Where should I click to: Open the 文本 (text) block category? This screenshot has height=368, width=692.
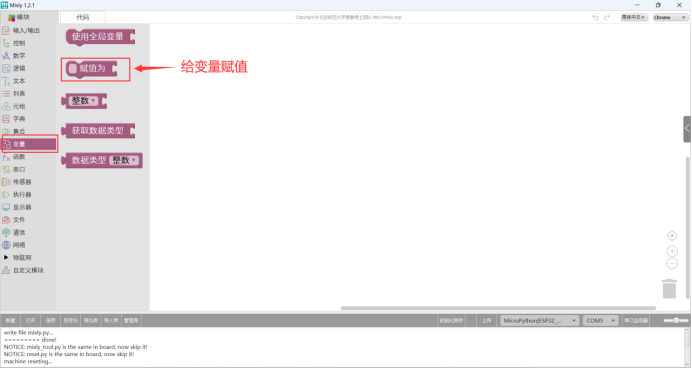point(19,81)
